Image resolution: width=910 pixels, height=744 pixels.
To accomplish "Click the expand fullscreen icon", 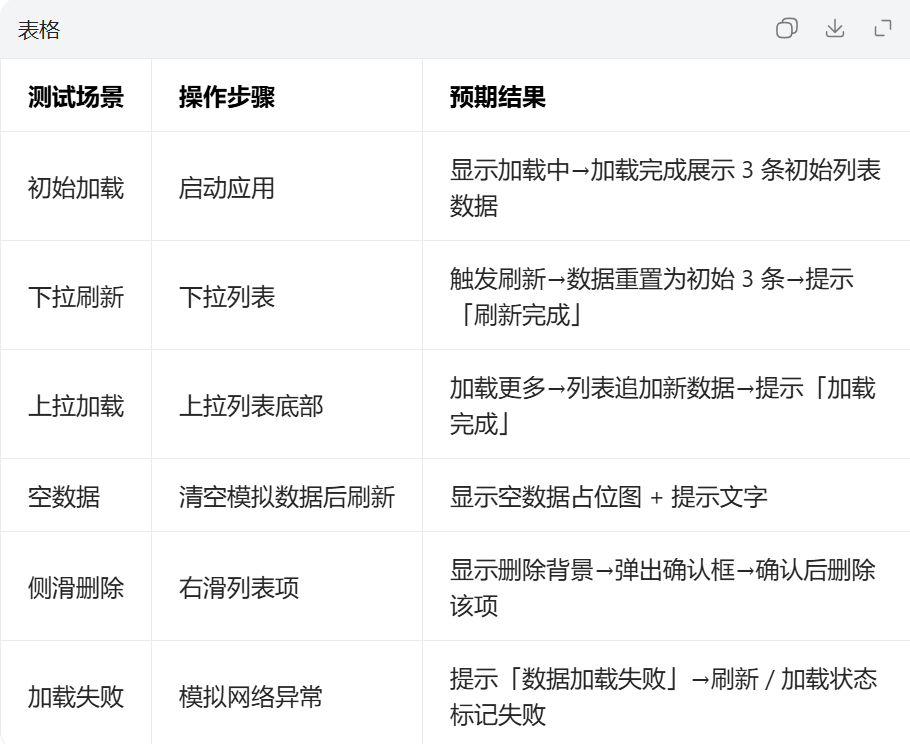I will pos(883,28).
